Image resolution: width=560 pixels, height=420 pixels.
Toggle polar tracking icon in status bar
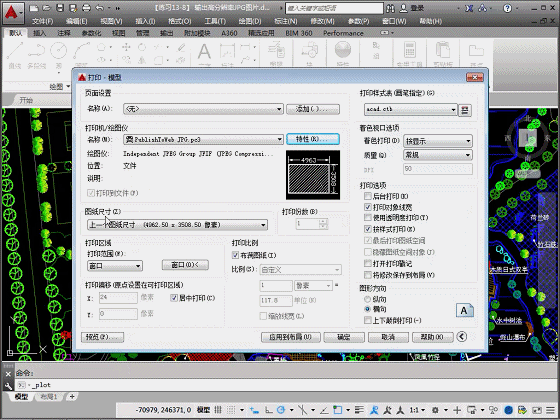(x=281, y=410)
